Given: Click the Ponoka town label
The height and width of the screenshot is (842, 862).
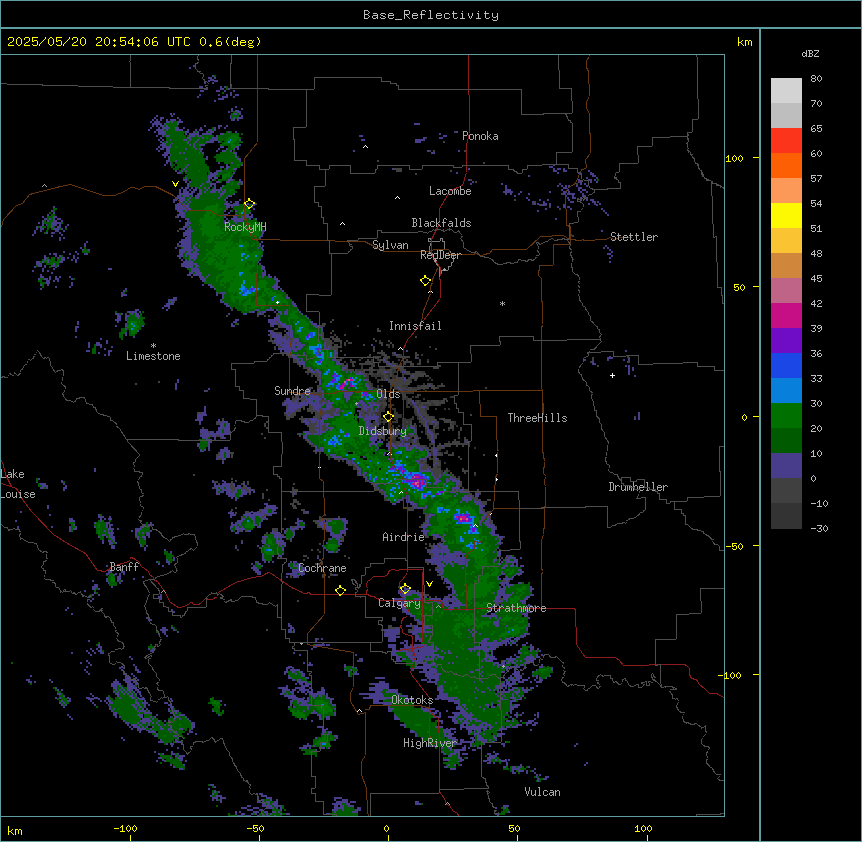Looking at the screenshot, I should (480, 136).
